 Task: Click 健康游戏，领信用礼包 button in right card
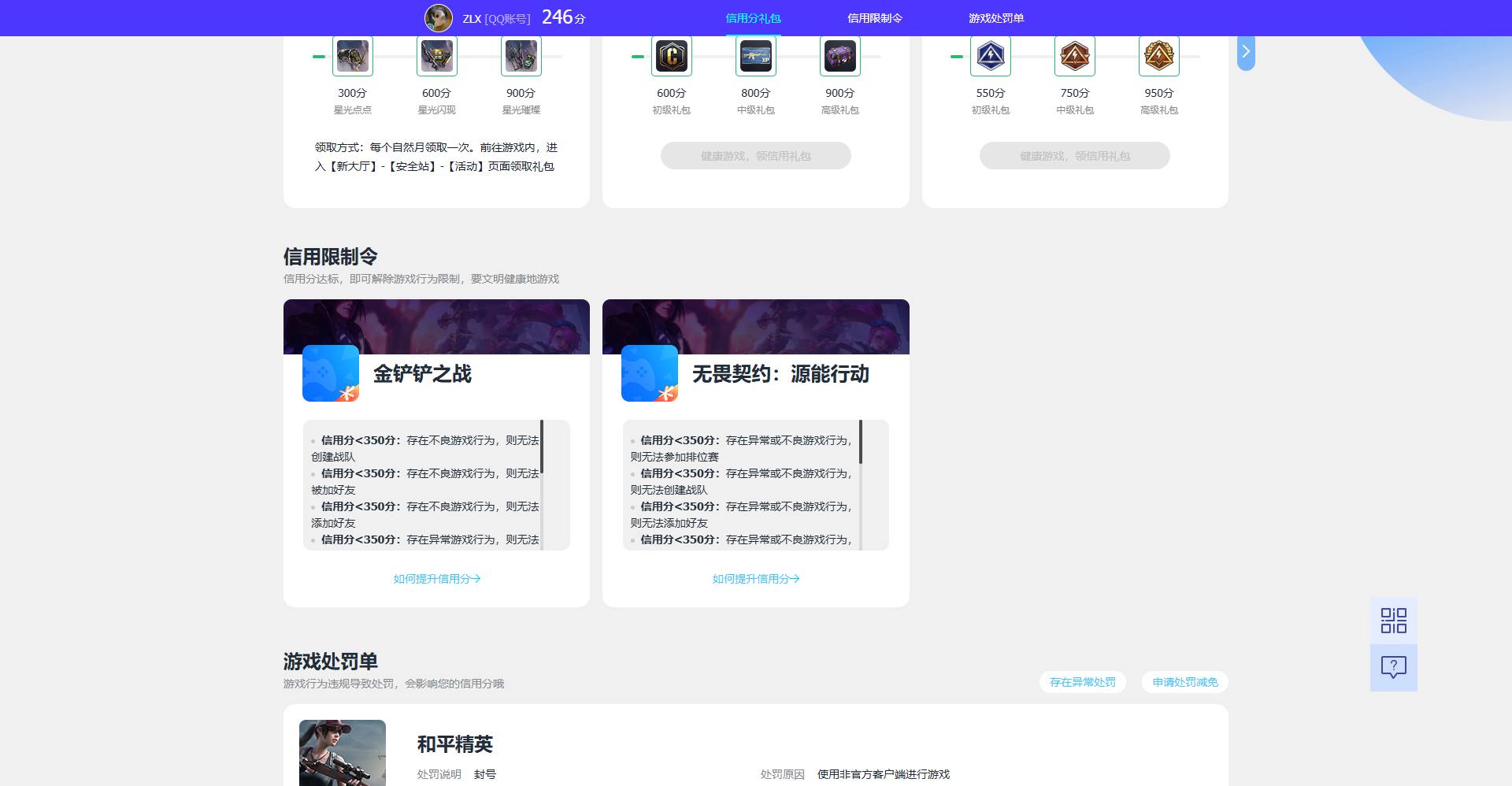tap(1075, 156)
